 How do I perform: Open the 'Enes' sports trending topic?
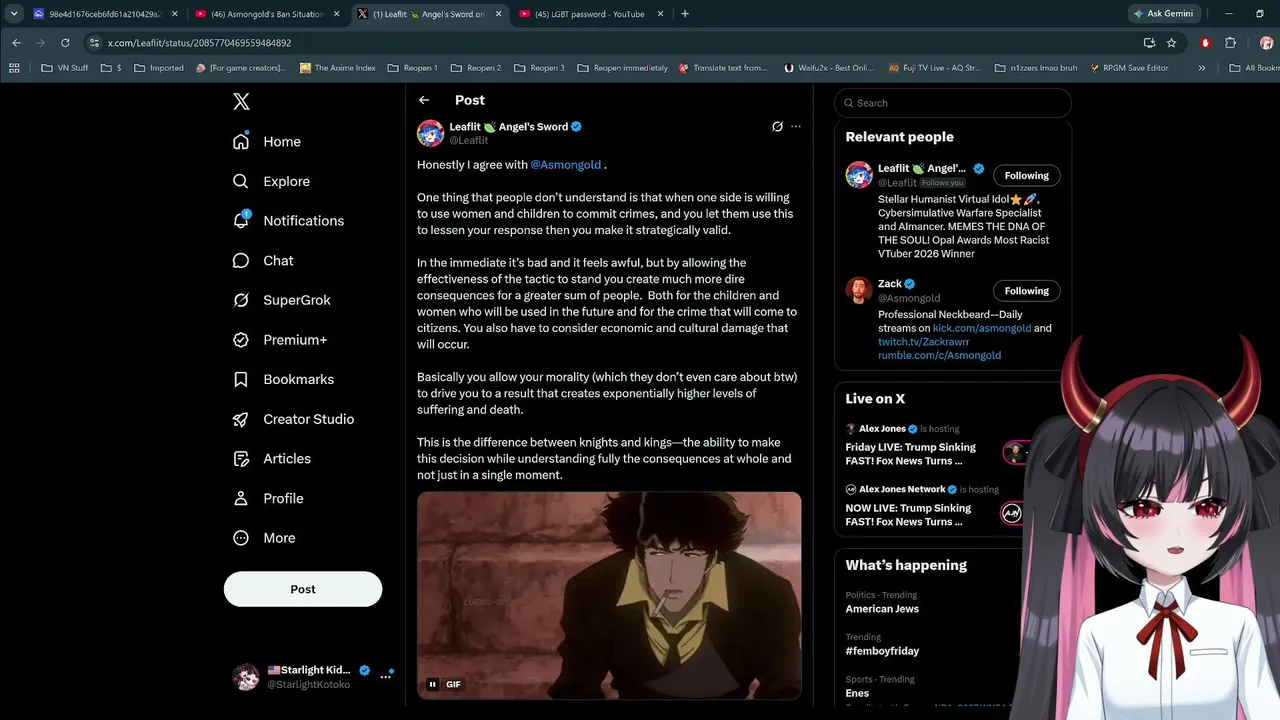click(857, 693)
